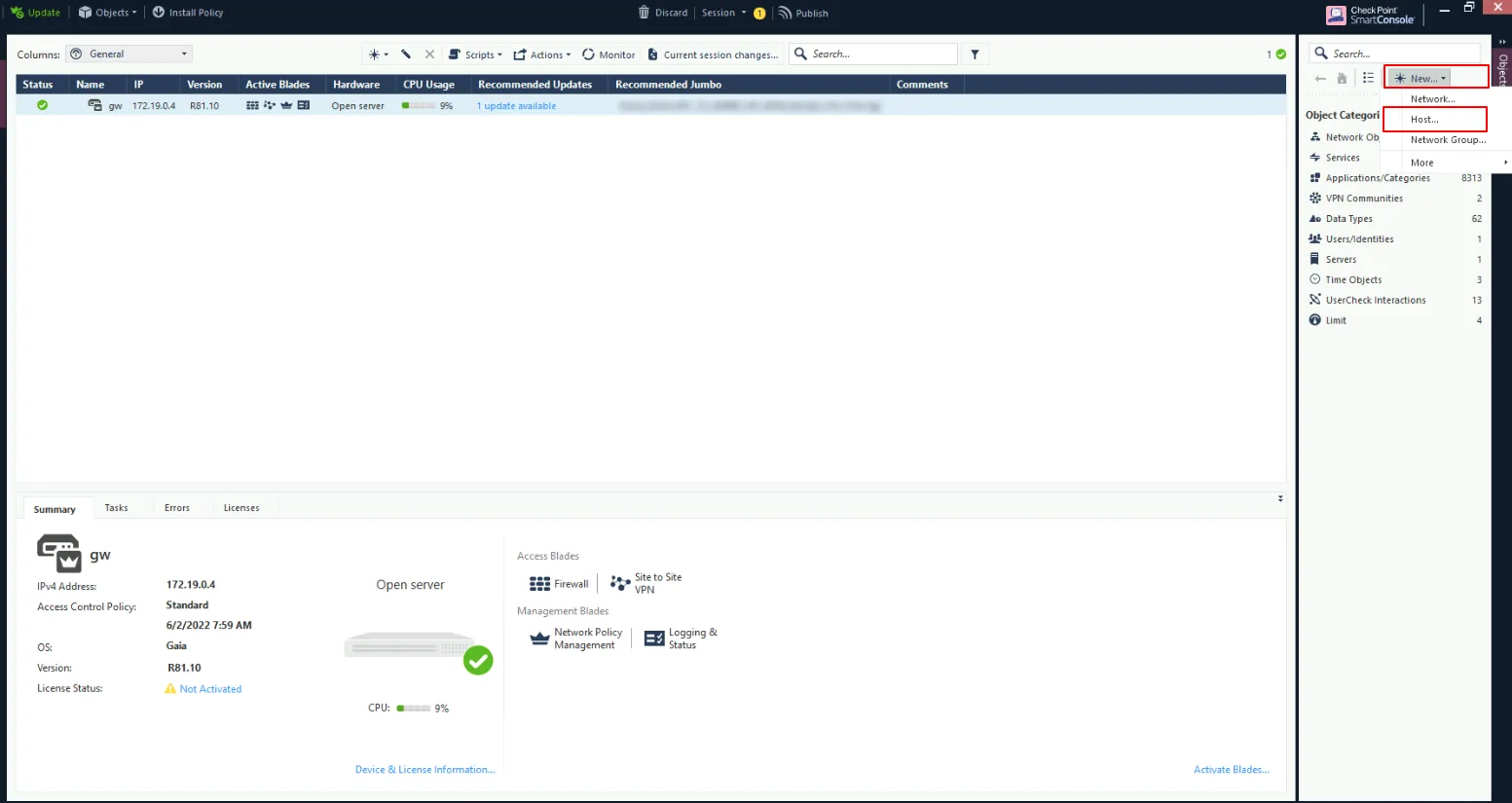Click the Activate Blades link
This screenshot has height=803, width=1512.
[1231, 770]
